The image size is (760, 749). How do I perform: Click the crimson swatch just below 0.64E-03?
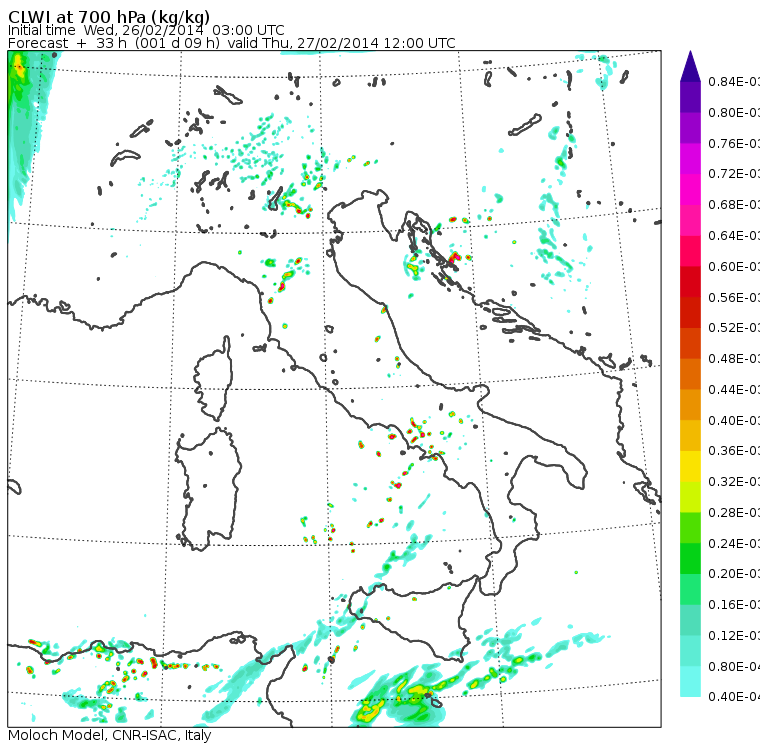[690, 251]
